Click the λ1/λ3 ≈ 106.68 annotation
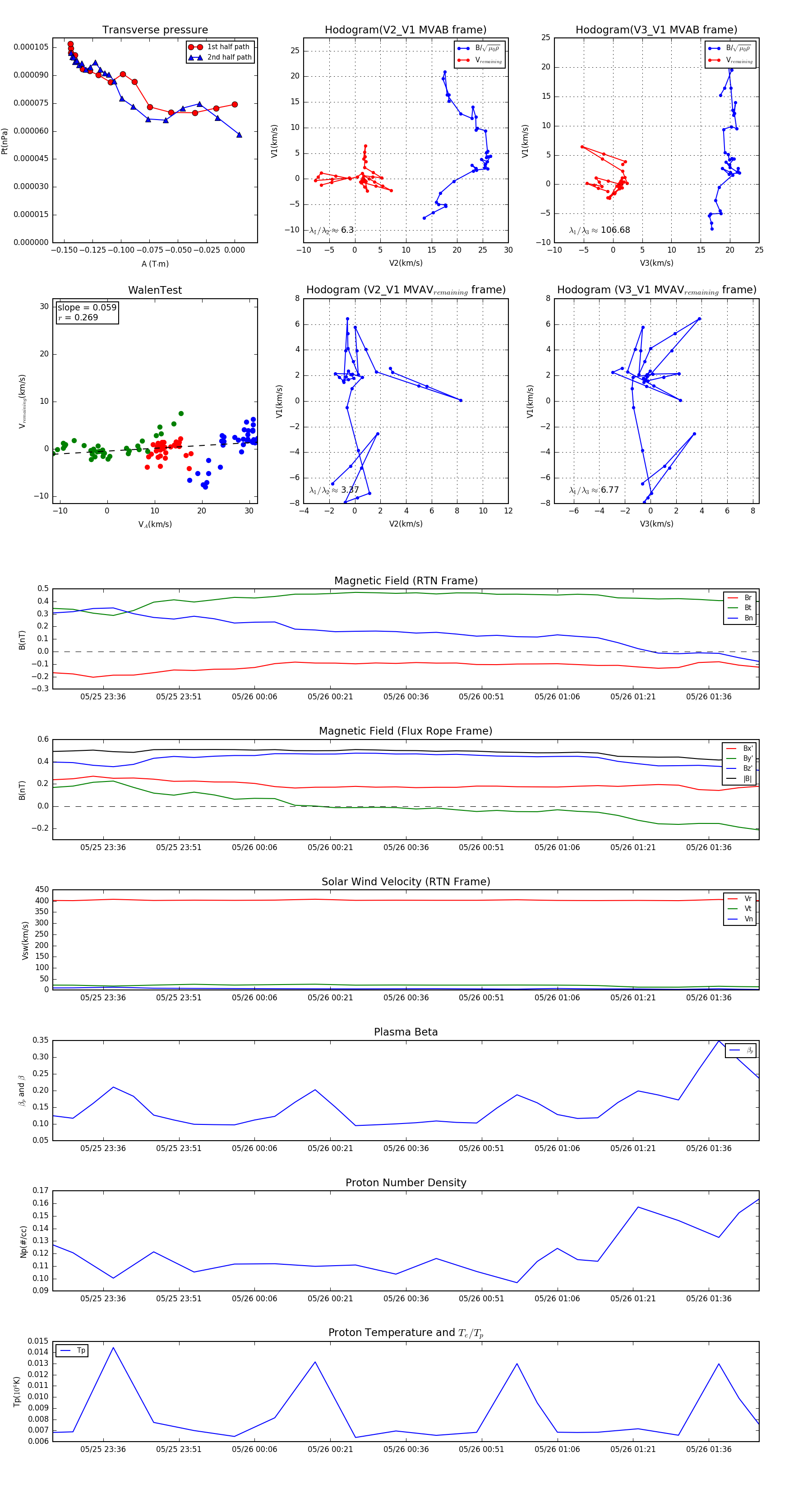 tap(600, 230)
